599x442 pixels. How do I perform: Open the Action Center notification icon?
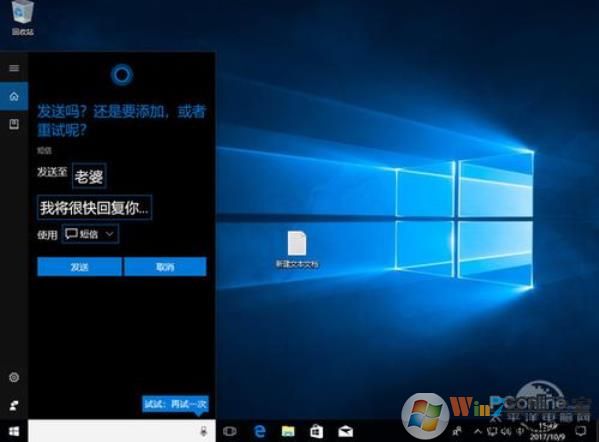coord(581,431)
